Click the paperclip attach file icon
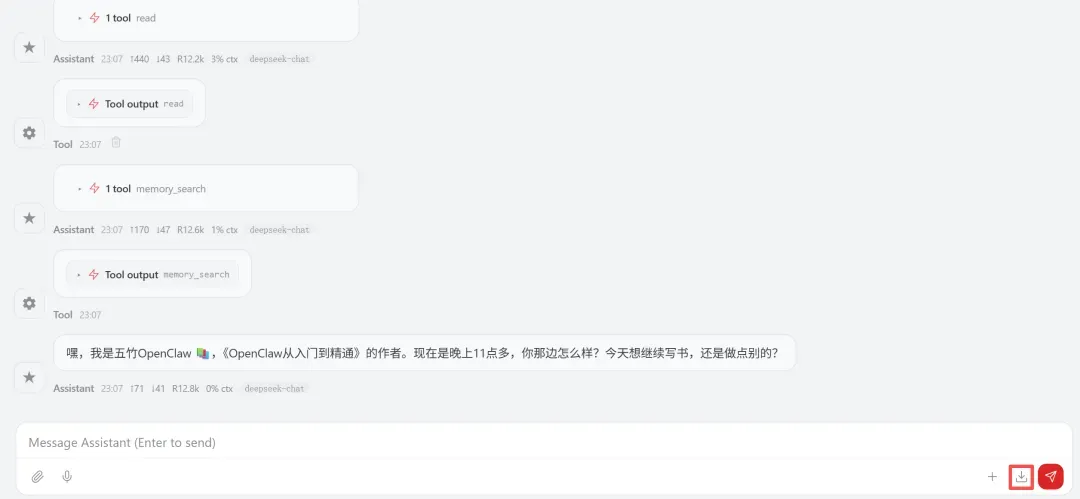 pyautogui.click(x=38, y=476)
